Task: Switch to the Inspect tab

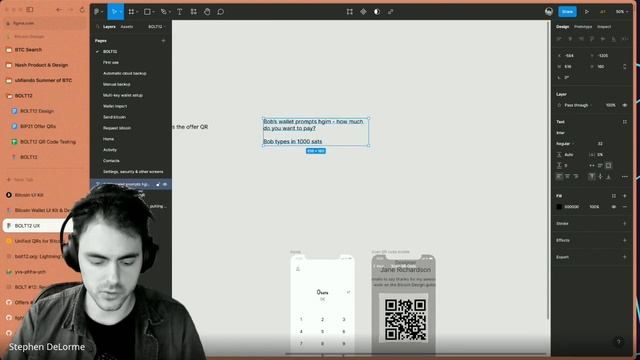Action: tap(604, 27)
